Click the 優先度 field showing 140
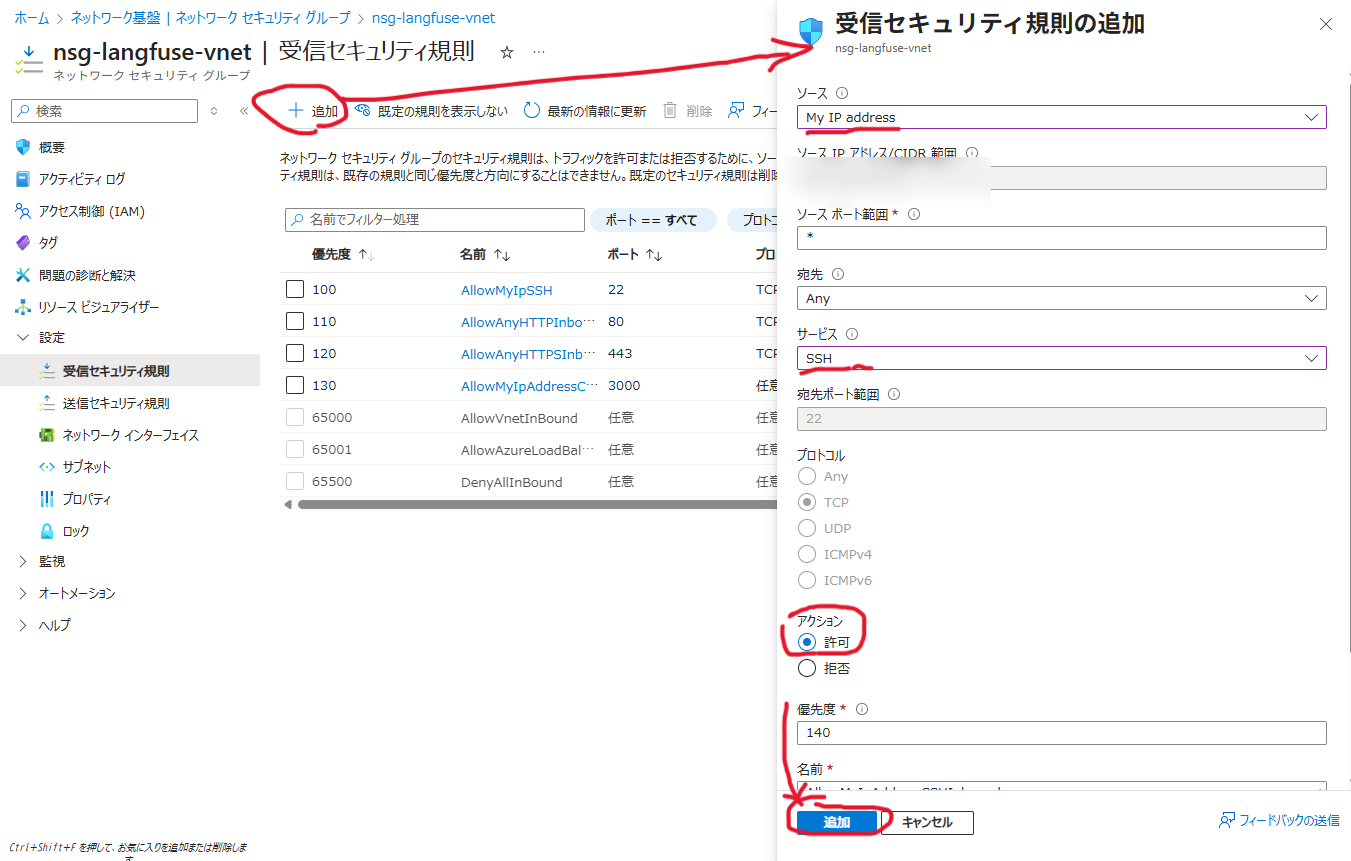This screenshot has width=1351, height=861. [1061, 732]
